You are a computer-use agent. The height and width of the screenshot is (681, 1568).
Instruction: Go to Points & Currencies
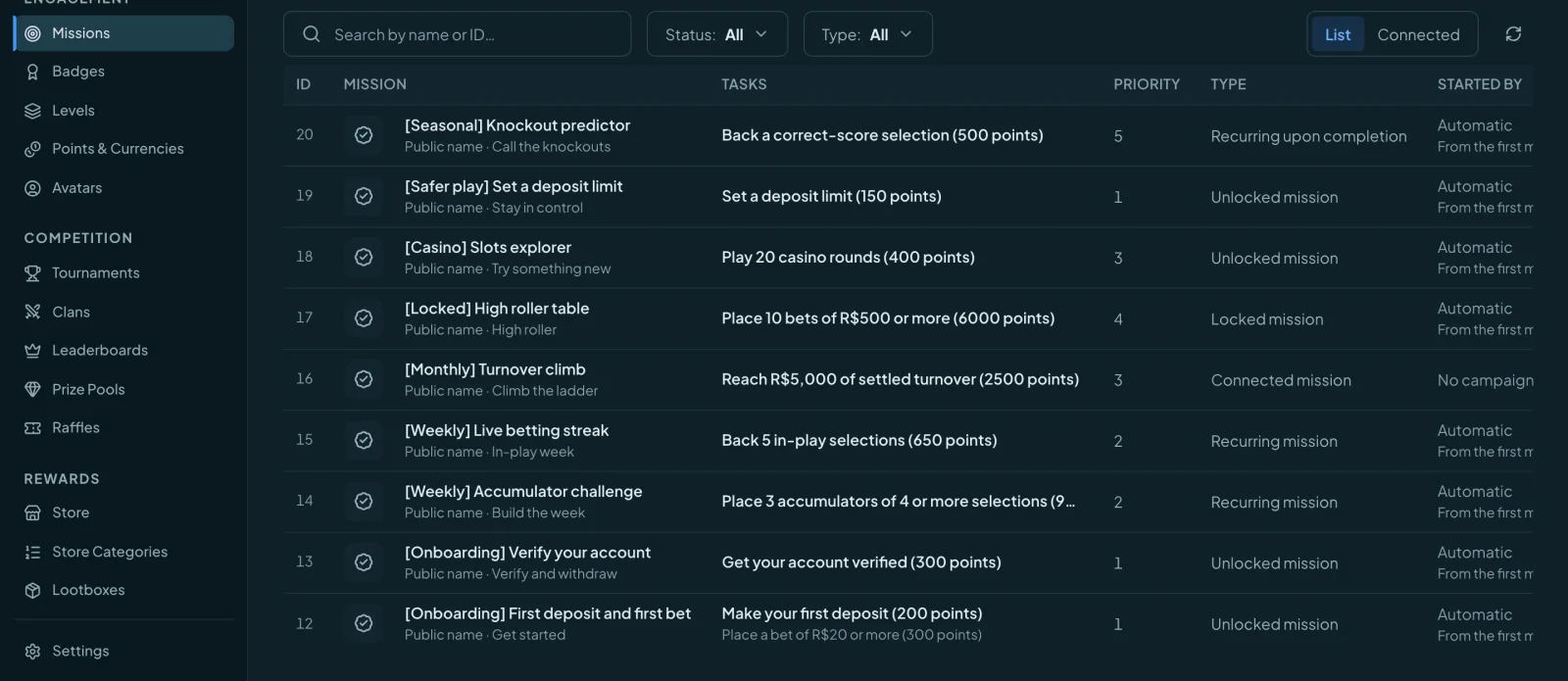coord(118,149)
